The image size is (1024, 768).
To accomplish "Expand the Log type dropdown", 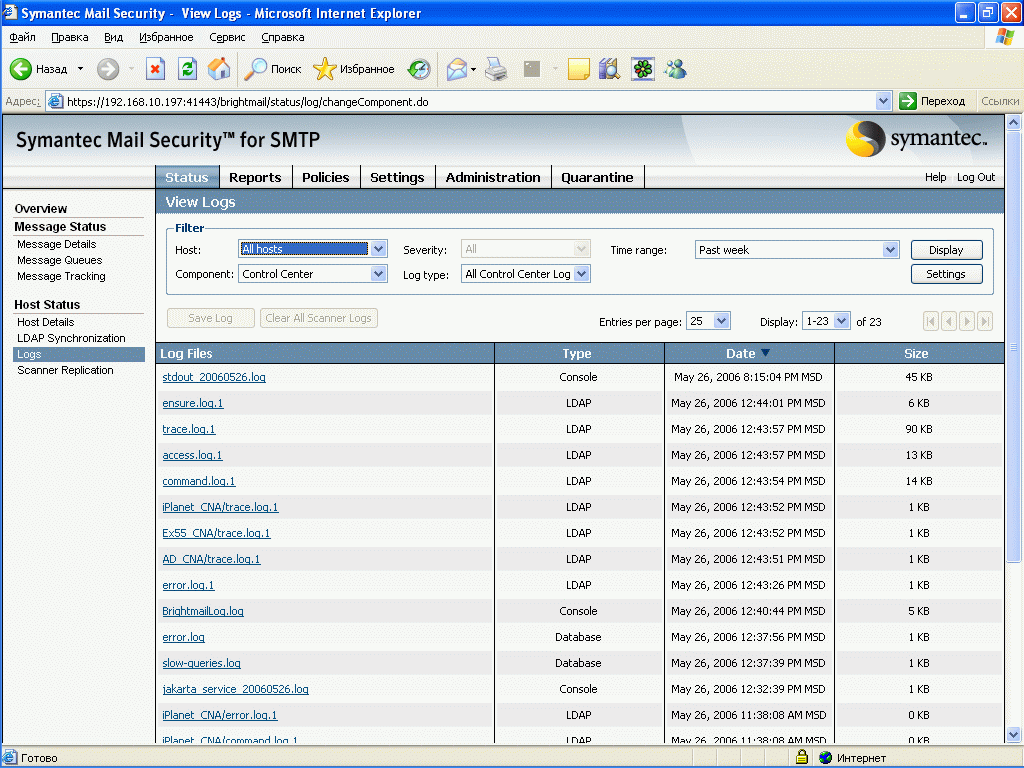I will click(x=582, y=274).
